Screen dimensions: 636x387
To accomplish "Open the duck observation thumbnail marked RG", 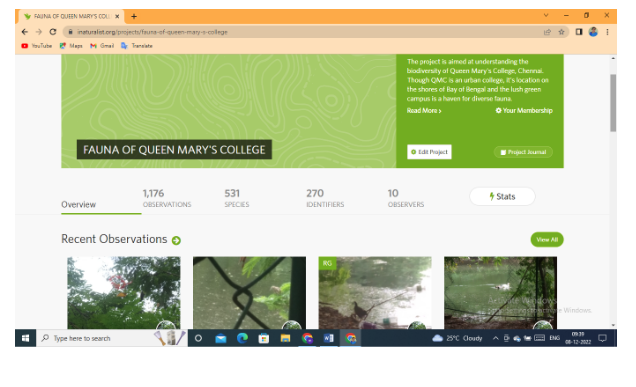I will [375, 292].
